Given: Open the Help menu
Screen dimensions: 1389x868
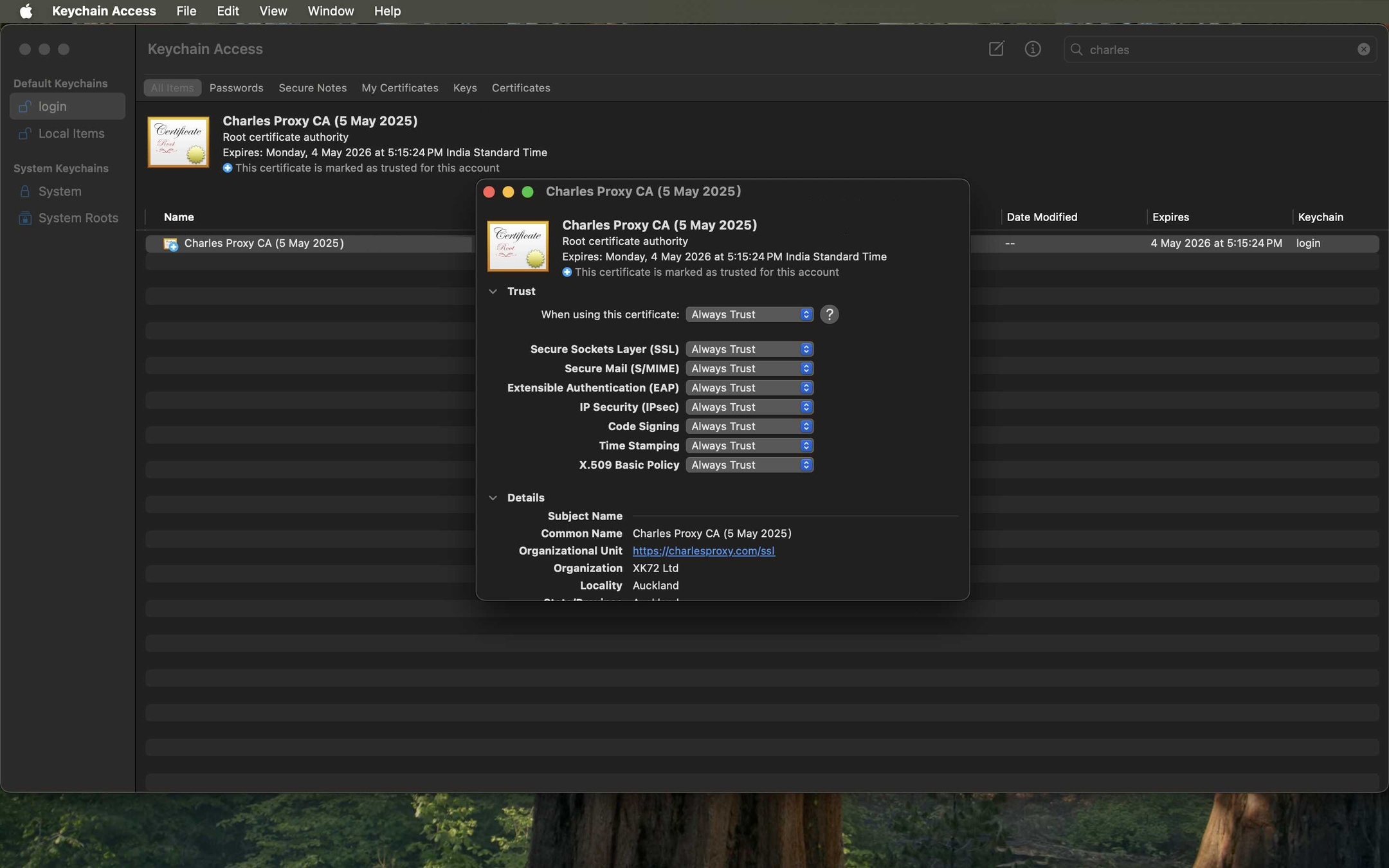Looking at the screenshot, I should [387, 11].
